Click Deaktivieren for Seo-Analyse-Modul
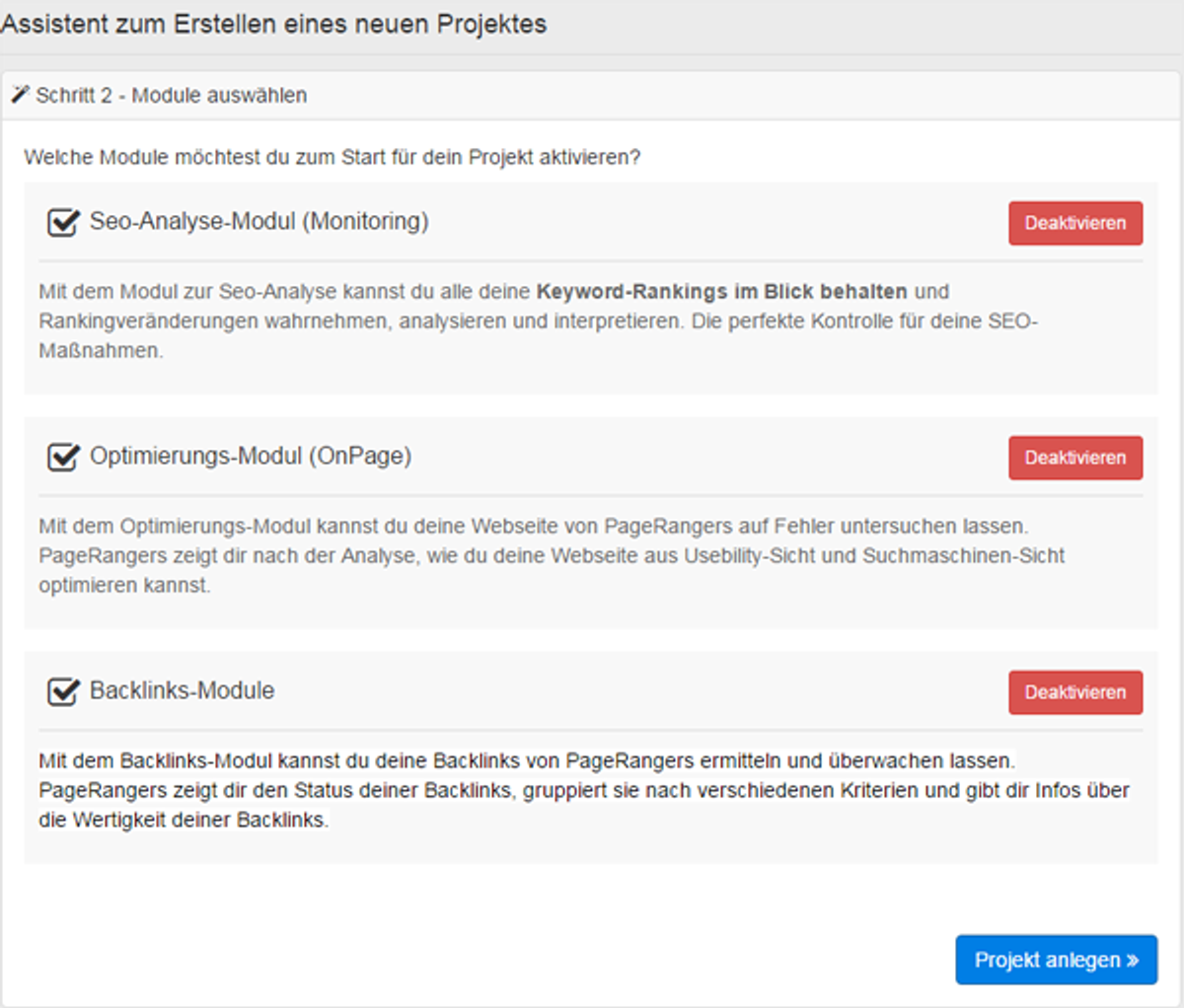This screenshot has height=1008, width=1184. point(1075,223)
